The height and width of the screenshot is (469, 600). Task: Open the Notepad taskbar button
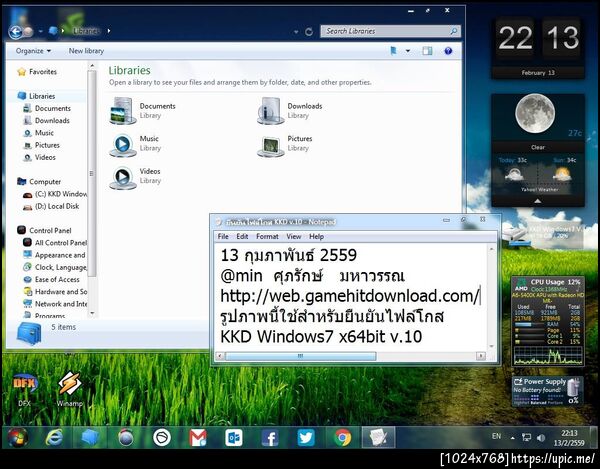378,437
